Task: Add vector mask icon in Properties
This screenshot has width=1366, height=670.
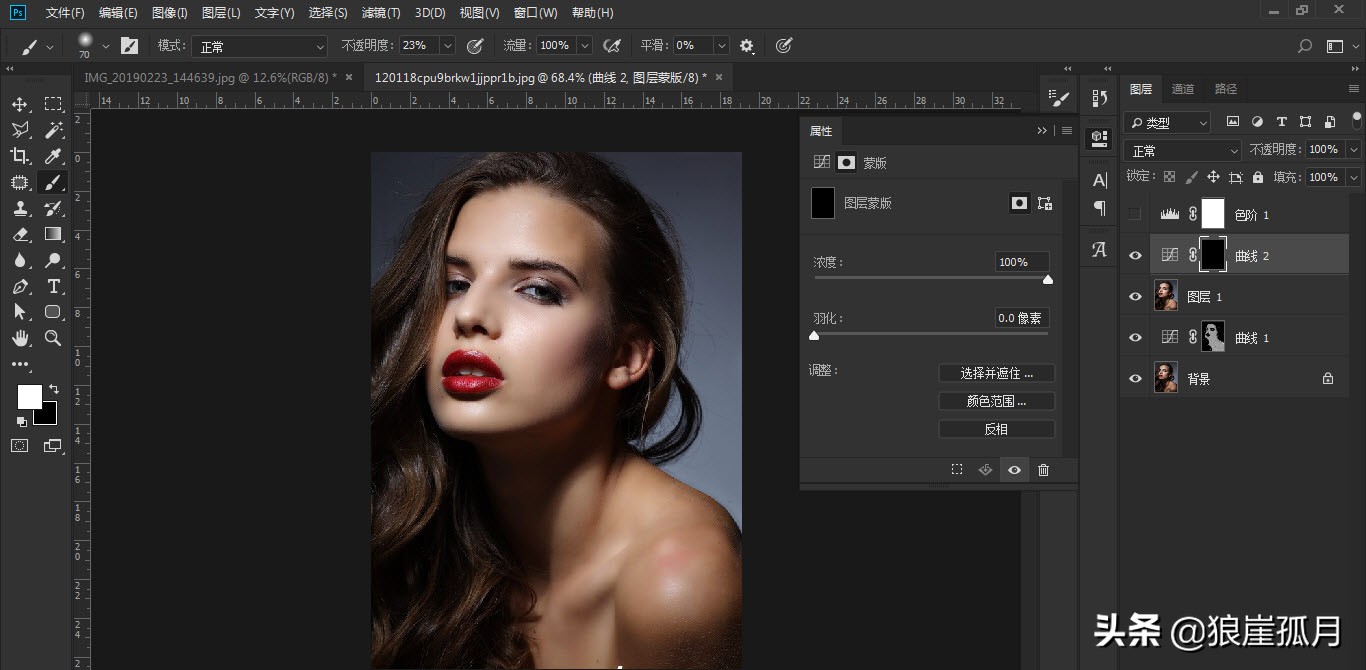Action: click(1045, 203)
